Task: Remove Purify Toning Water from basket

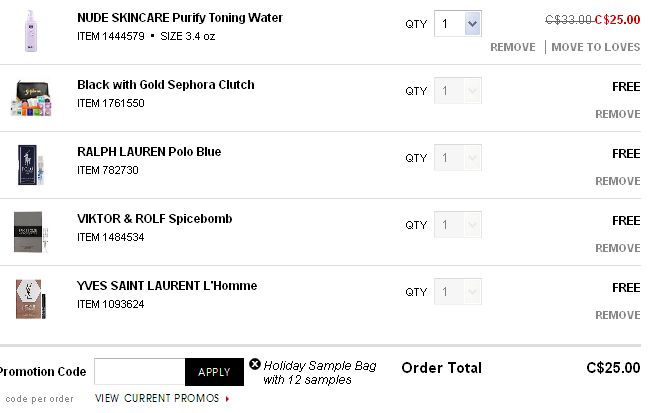Action: pyautogui.click(x=513, y=47)
